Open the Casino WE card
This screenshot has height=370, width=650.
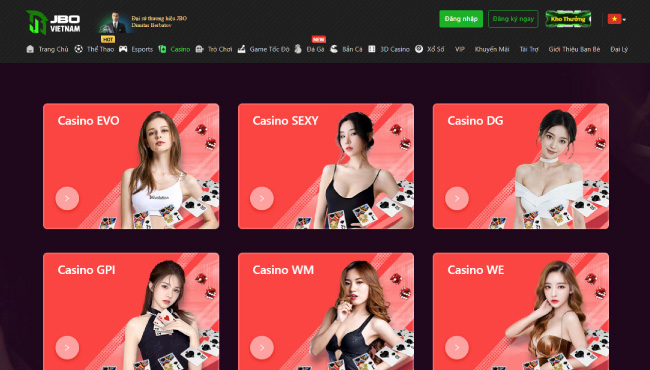pos(521,311)
